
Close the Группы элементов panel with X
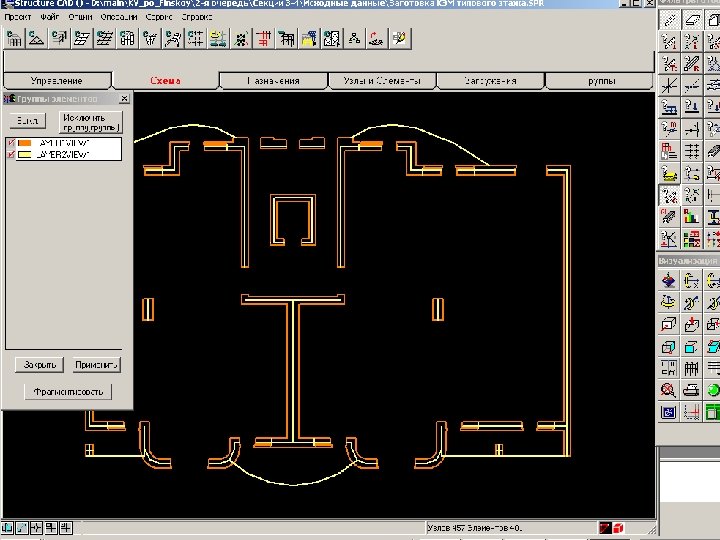[124, 99]
